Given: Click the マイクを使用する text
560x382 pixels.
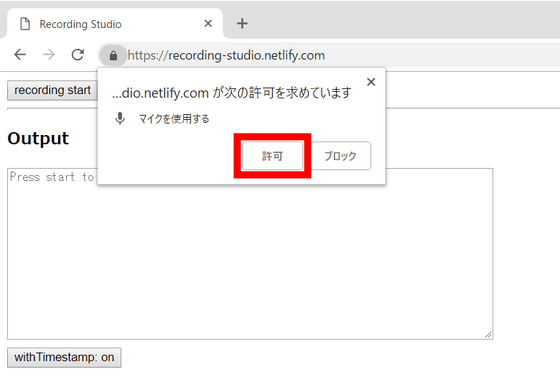Looking at the screenshot, I should click(174, 119).
